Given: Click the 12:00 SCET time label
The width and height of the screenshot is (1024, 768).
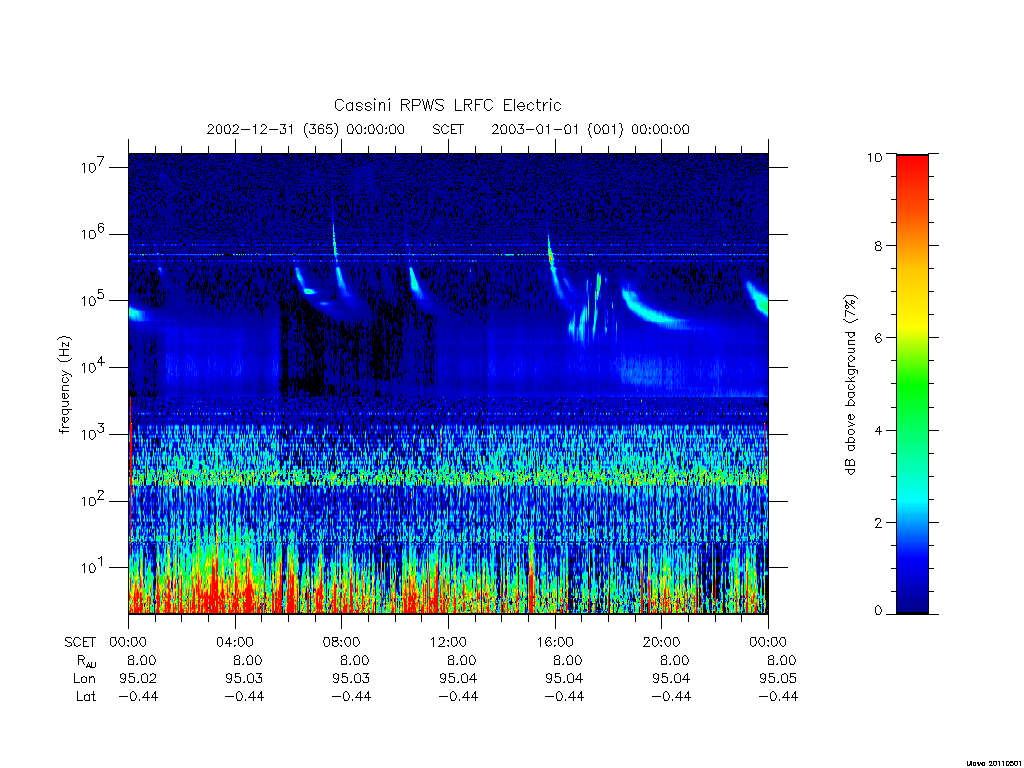Looking at the screenshot, I should tap(448, 642).
